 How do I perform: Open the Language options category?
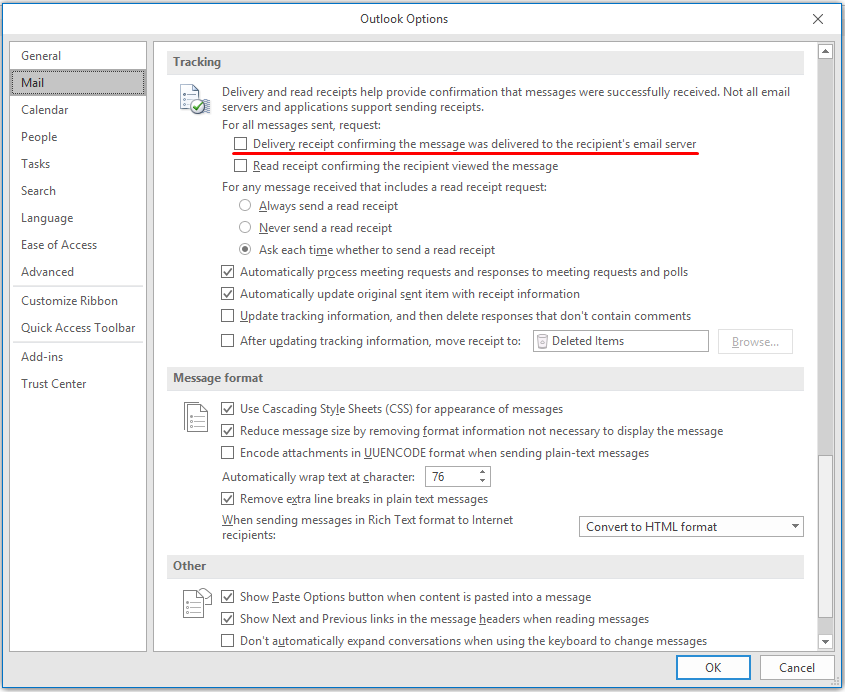(78, 218)
